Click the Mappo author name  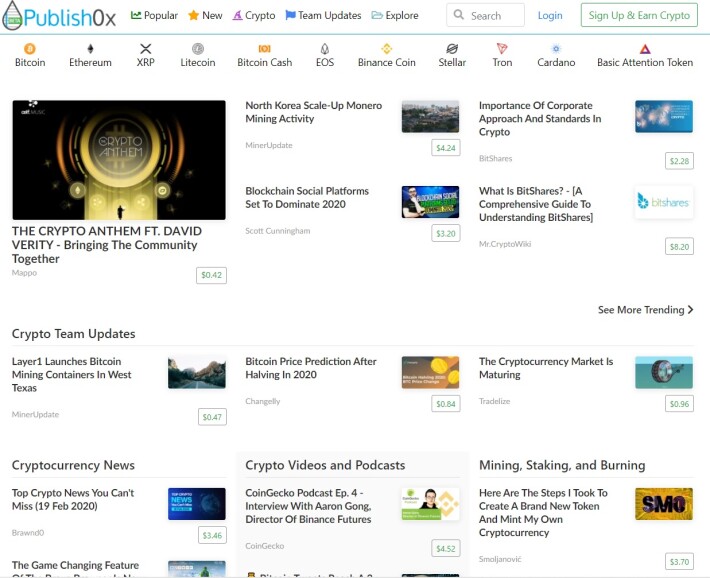(24, 273)
